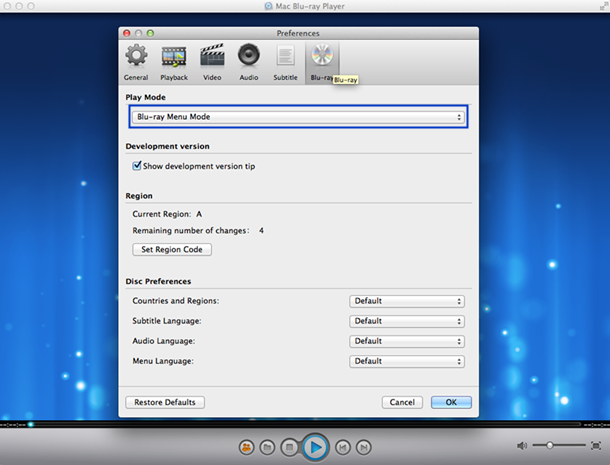Toggle full screen mode icon in player bar
Image resolution: width=610 pixels, height=465 pixels.
pos(596,446)
